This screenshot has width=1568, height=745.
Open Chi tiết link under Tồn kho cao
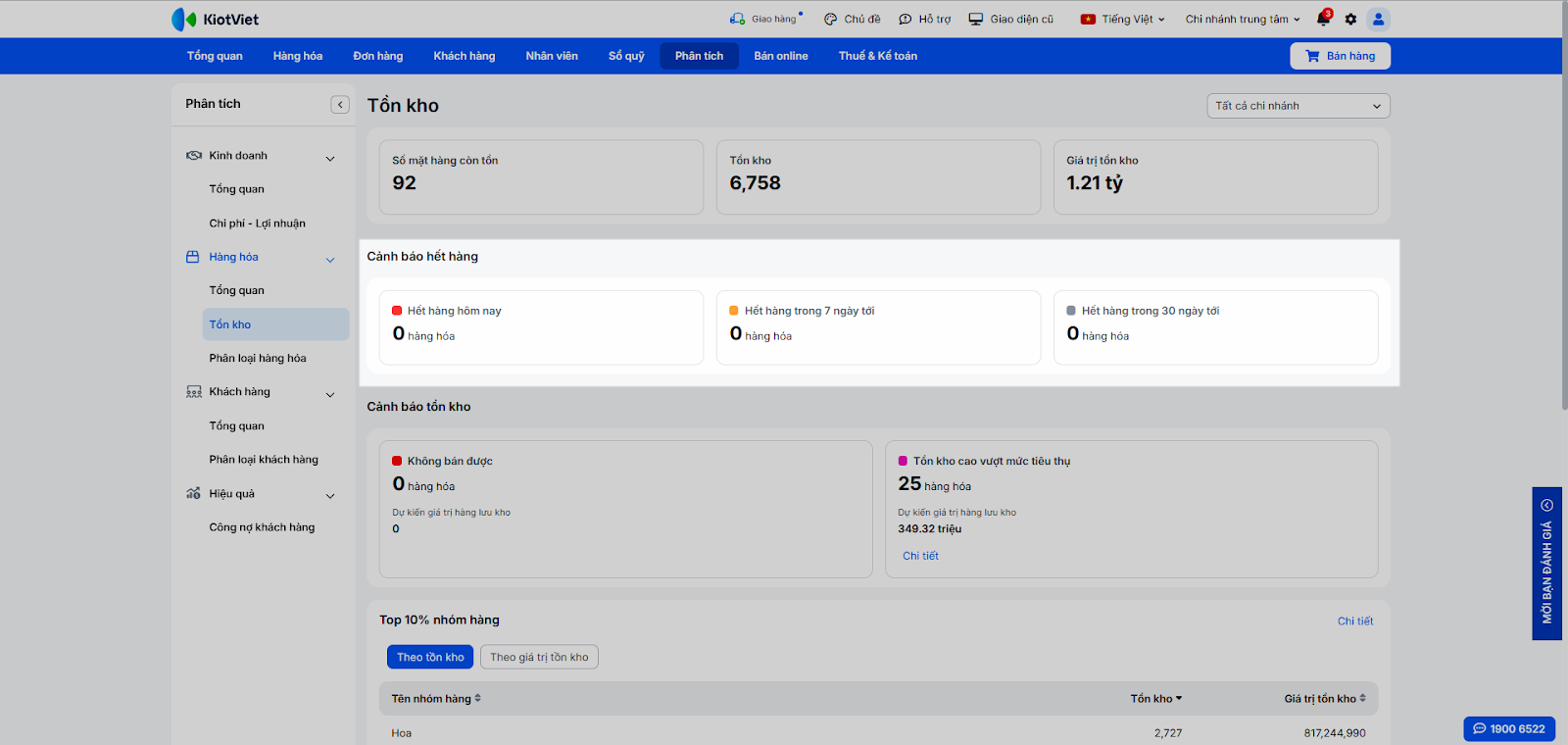tap(920, 556)
